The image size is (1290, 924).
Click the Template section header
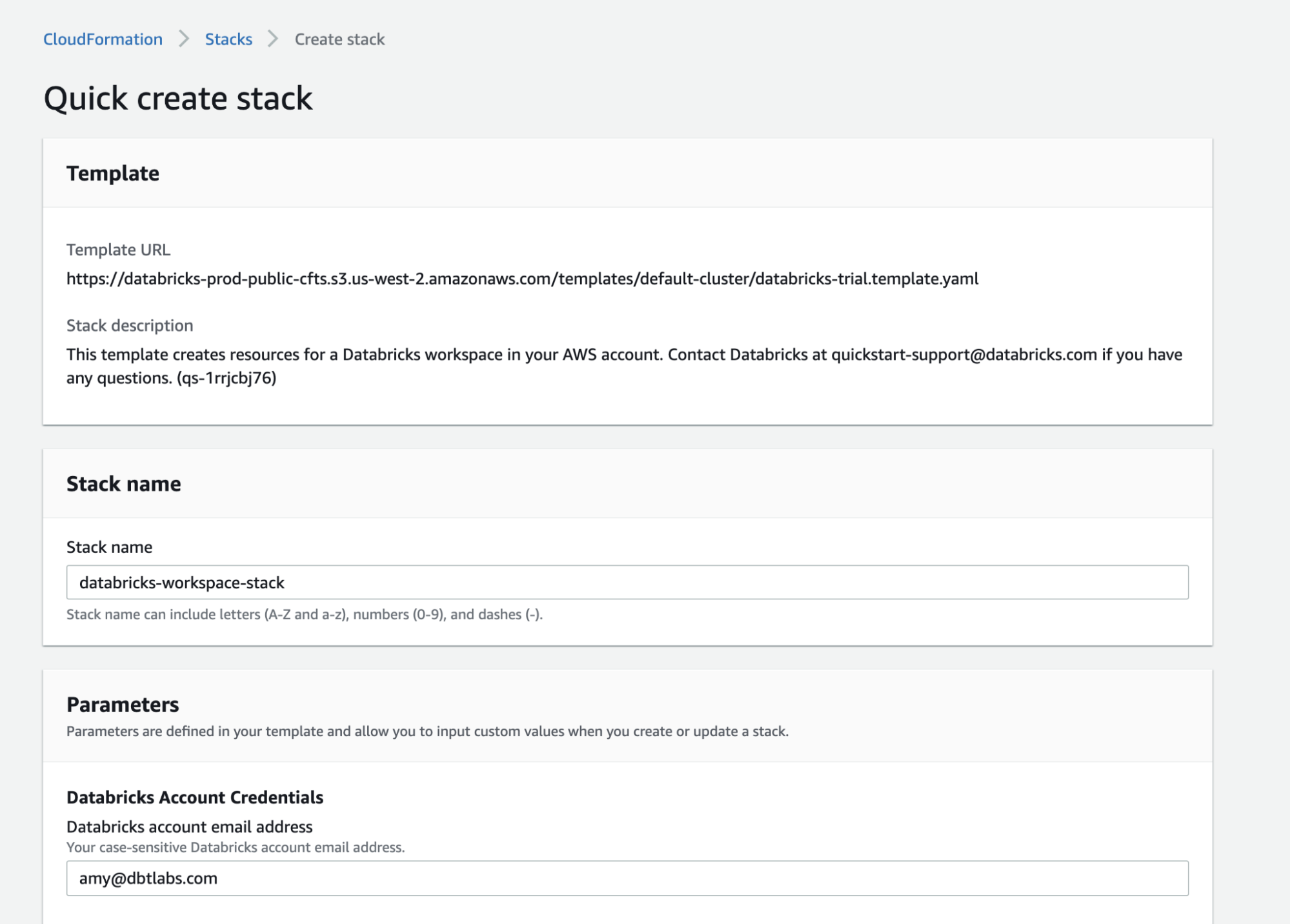(x=113, y=173)
